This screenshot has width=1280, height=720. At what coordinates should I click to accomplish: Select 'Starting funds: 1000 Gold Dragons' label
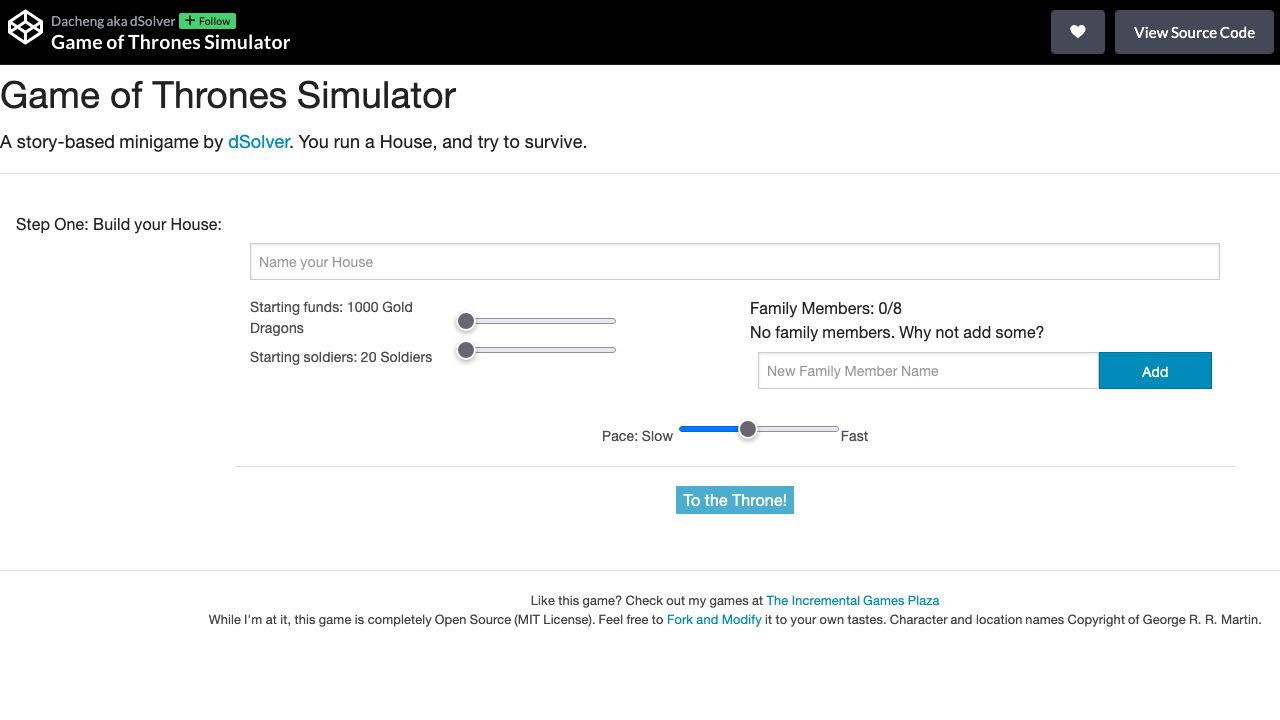(332, 318)
